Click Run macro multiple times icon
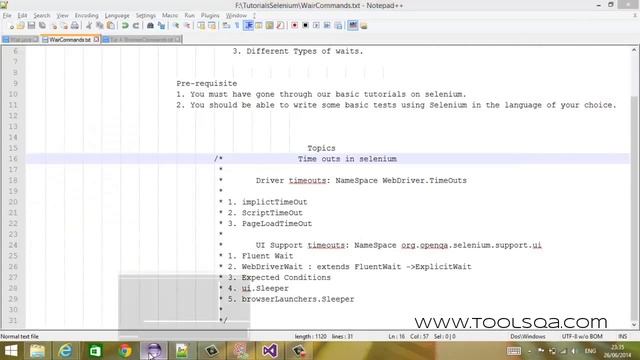 (327, 26)
